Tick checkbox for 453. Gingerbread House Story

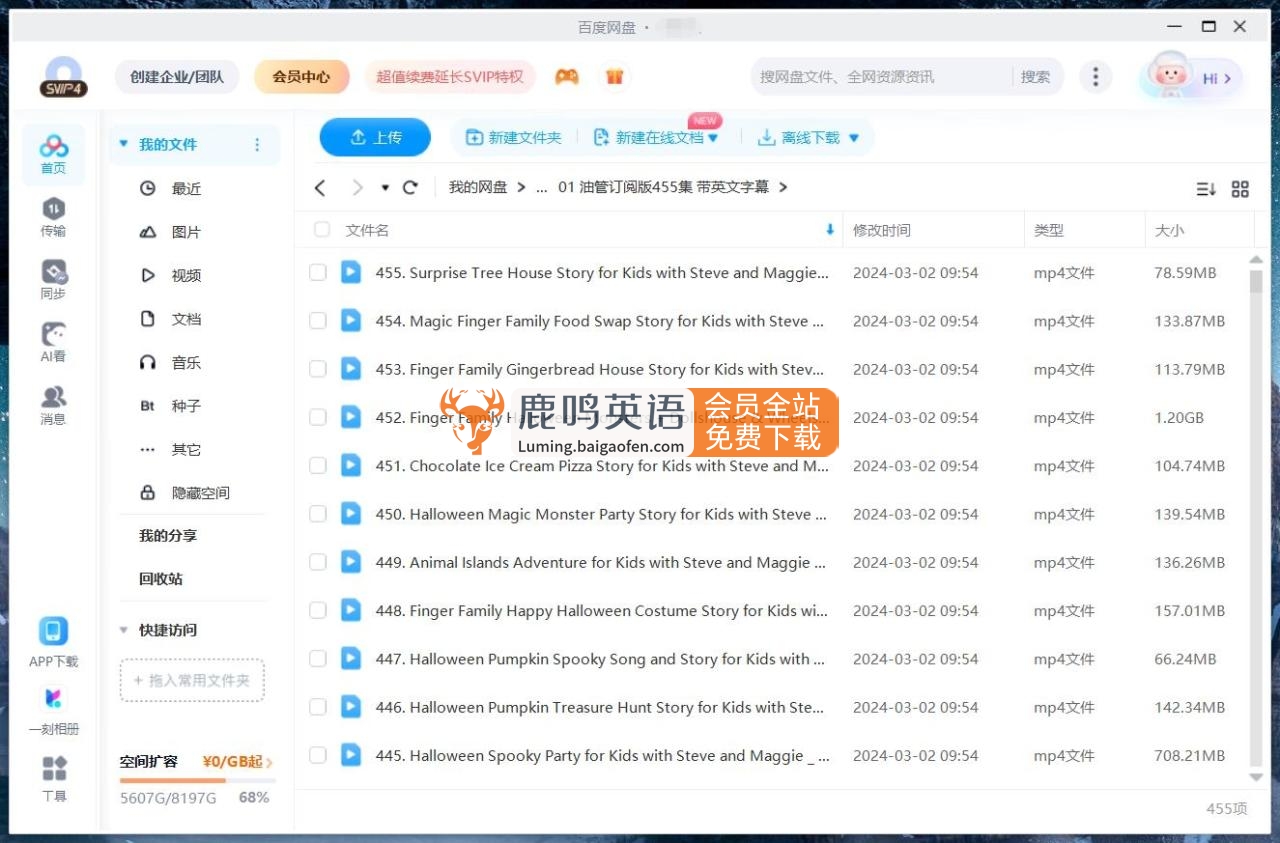point(318,369)
